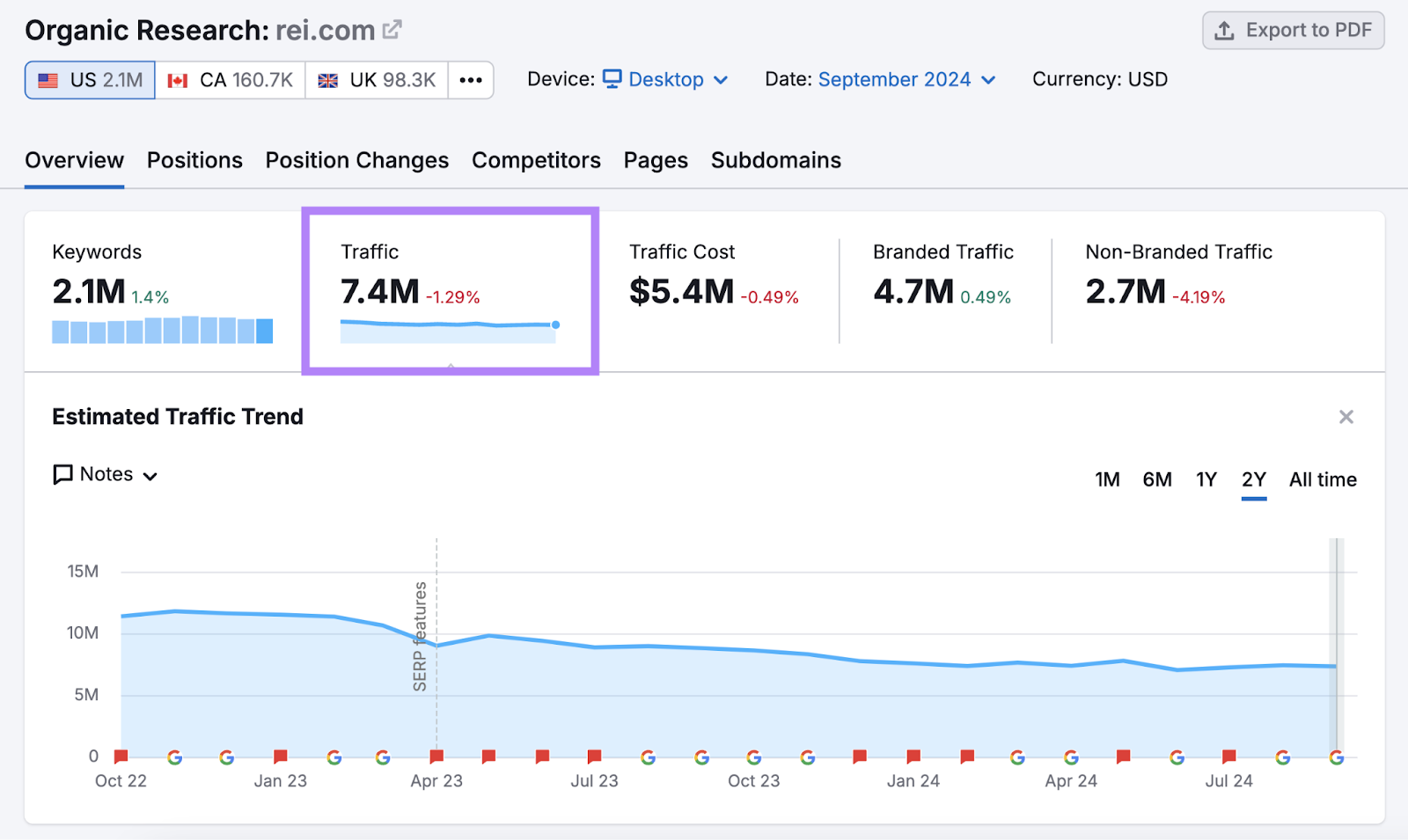Screen dimensions: 1408x840
Task: Select the US flag location filter
Action: click(x=88, y=79)
